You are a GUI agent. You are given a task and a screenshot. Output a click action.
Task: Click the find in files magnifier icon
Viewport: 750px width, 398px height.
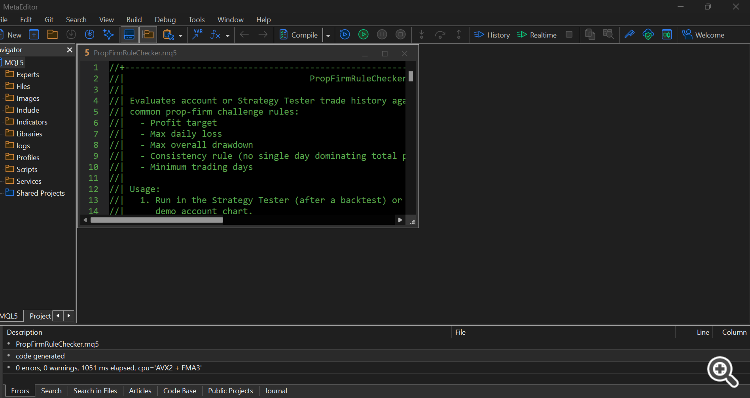click(x=608, y=34)
